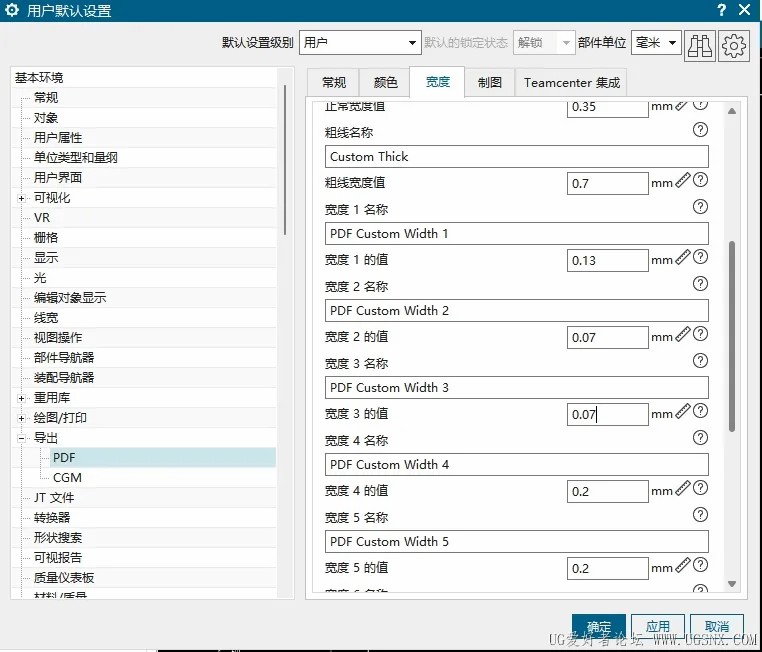Click help icon beside 宽度 5 名称
Screen dimensions: 762x652
coord(700,515)
